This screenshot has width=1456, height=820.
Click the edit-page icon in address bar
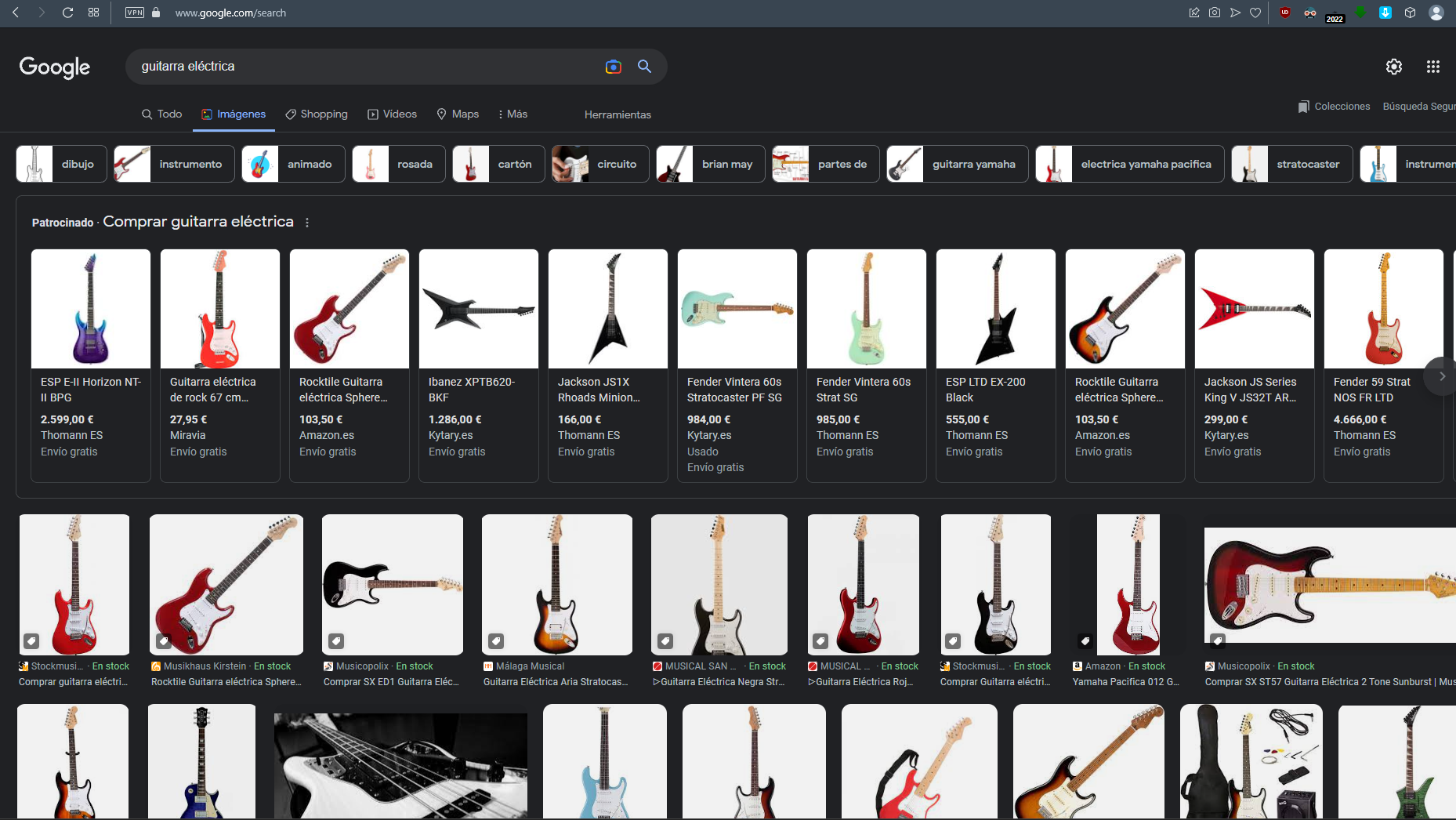[x=1194, y=13]
